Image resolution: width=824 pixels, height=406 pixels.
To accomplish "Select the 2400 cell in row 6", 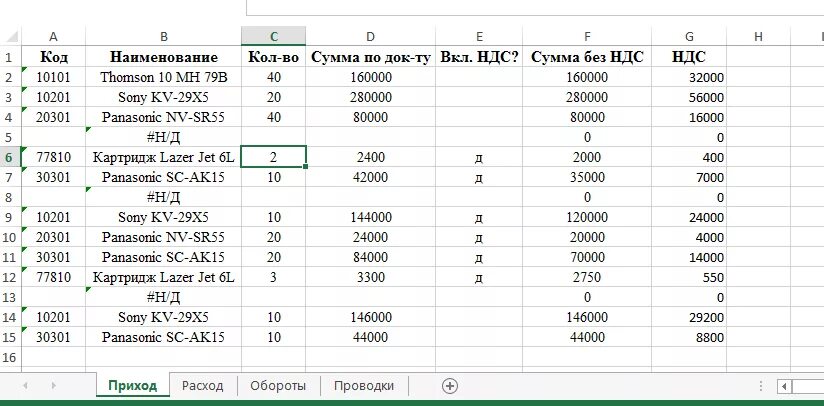I will point(370,158).
